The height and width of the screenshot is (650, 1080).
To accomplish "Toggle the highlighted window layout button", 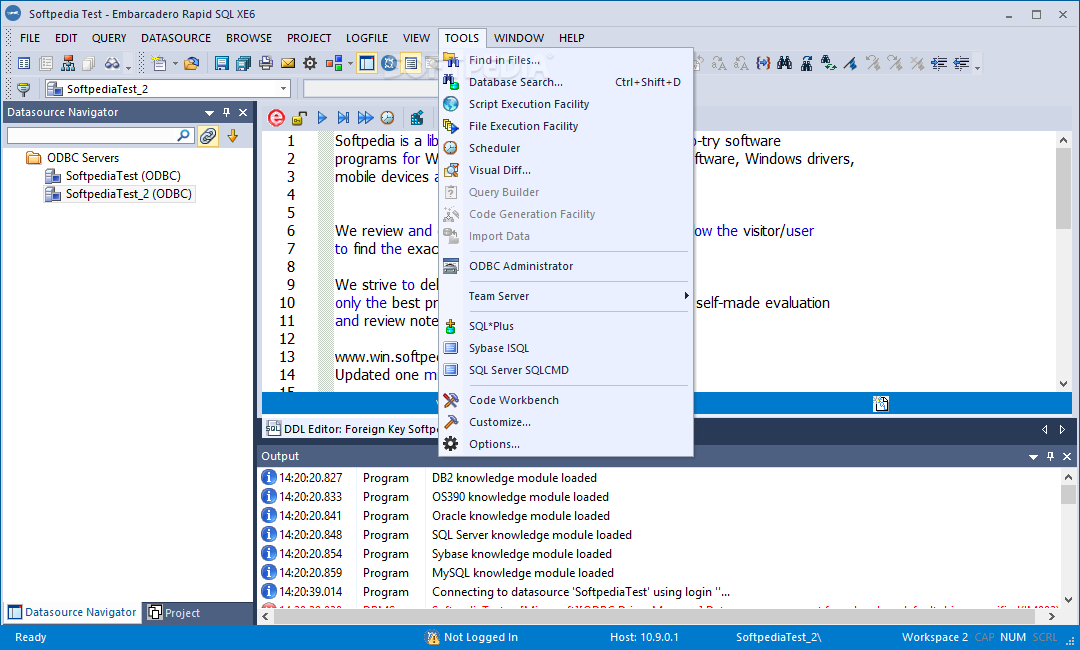I will [366, 63].
